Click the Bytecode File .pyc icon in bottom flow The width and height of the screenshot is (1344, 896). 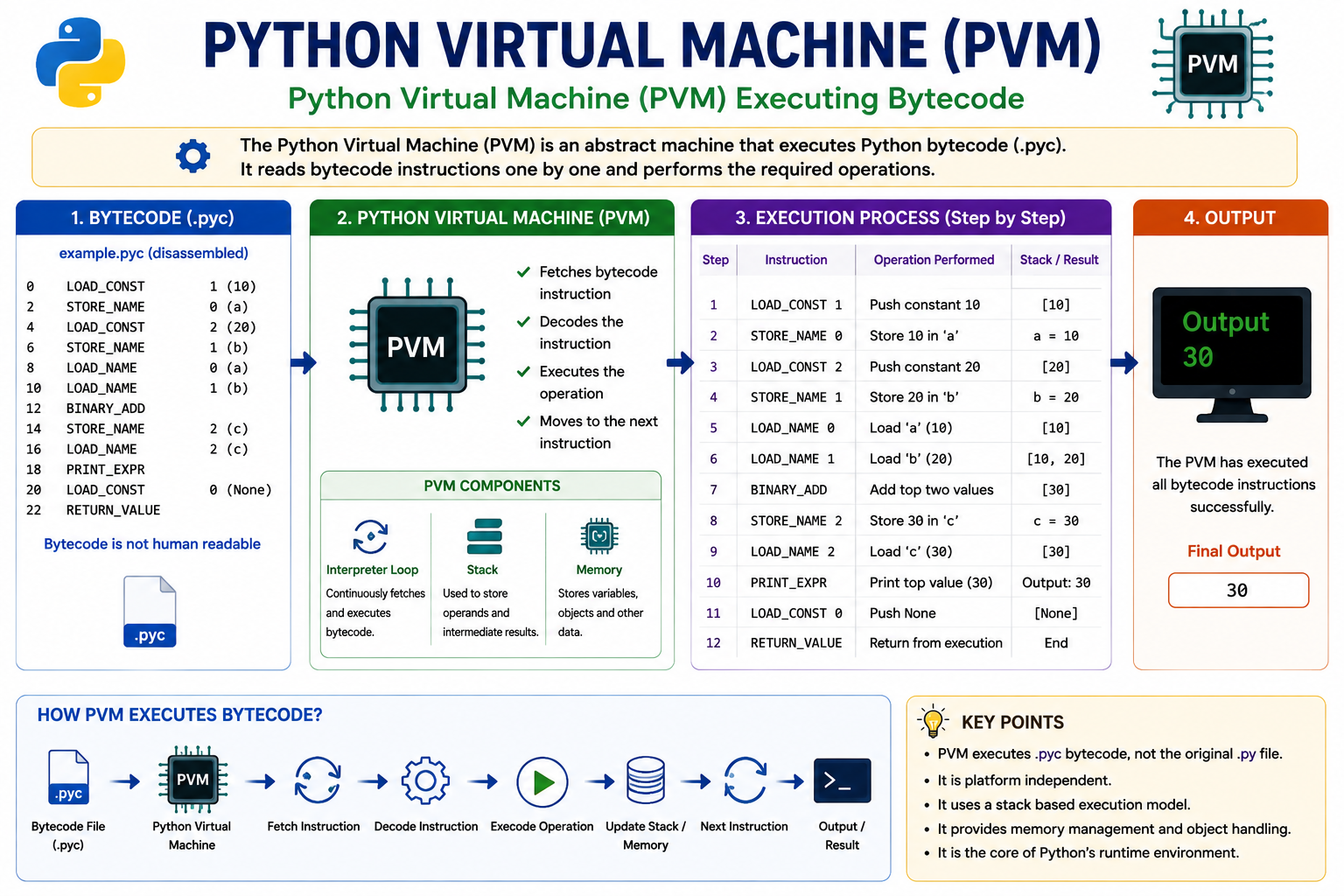click(x=68, y=777)
